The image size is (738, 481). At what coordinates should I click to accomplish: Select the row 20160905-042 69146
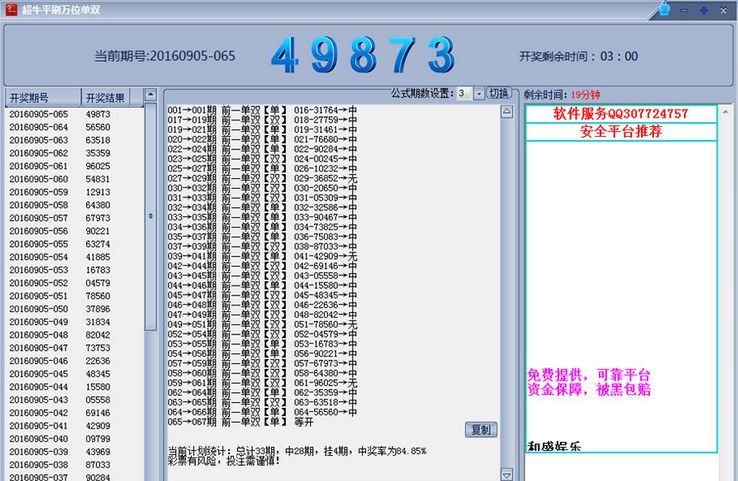pos(74,413)
